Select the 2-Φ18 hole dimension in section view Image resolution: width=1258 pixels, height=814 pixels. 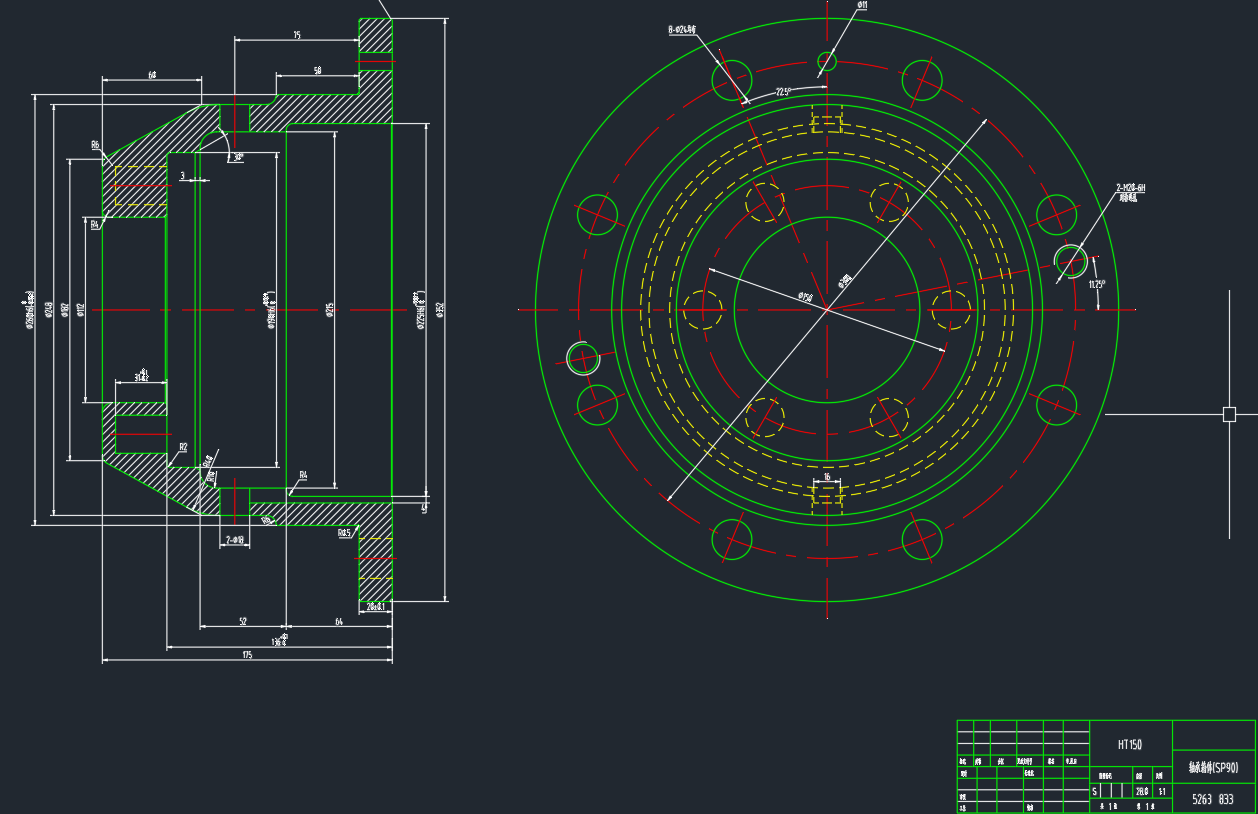235,540
